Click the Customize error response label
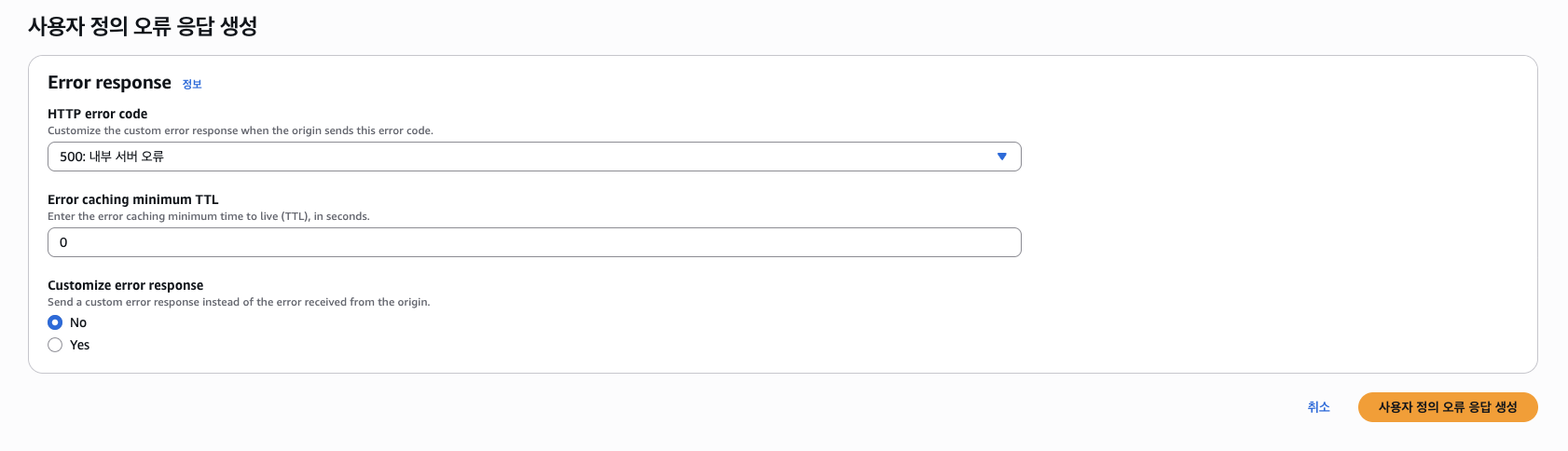 [126, 285]
